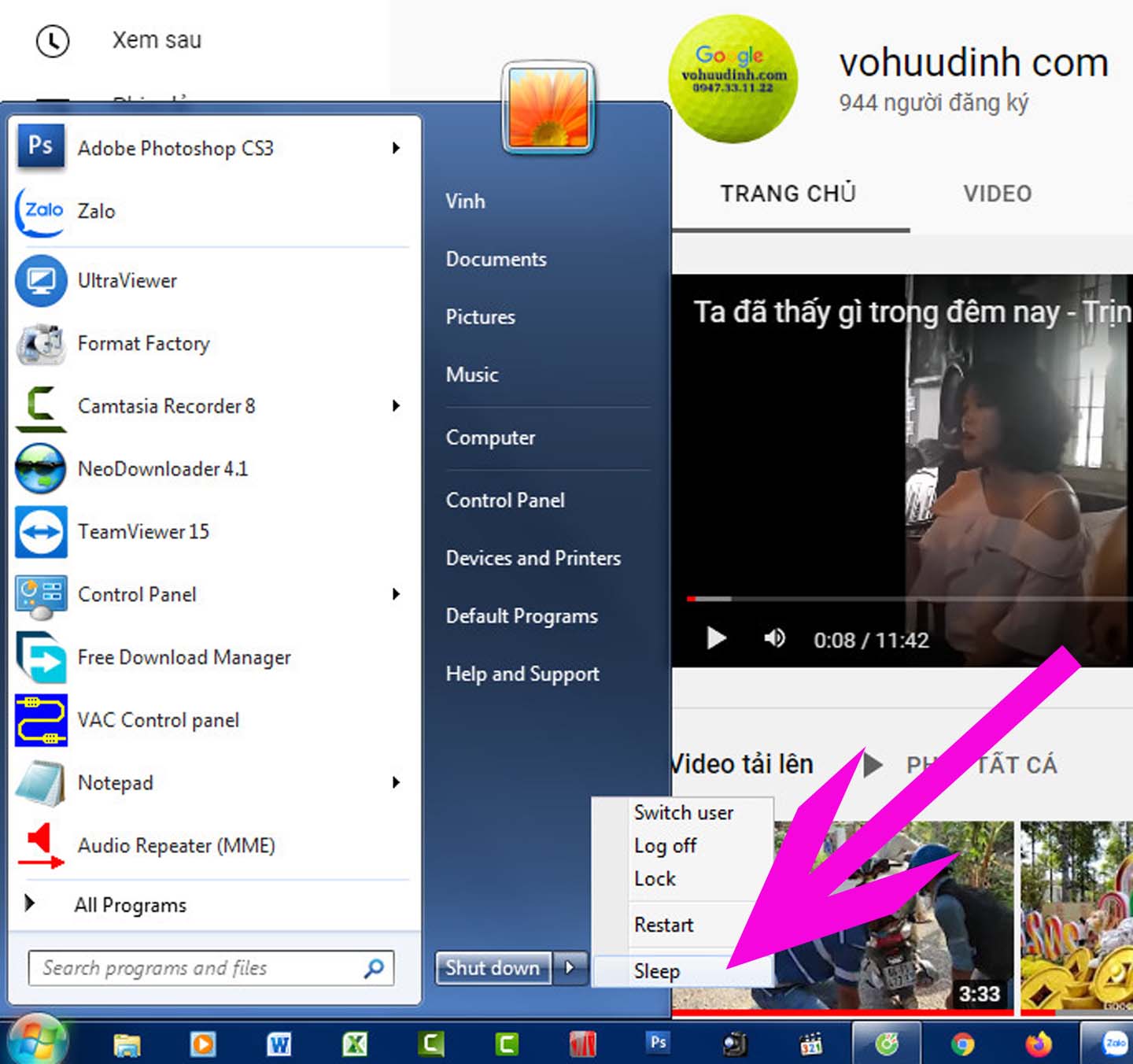The height and width of the screenshot is (1064, 1133).
Task: Choose Log off from power menu
Action: (665, 846)
